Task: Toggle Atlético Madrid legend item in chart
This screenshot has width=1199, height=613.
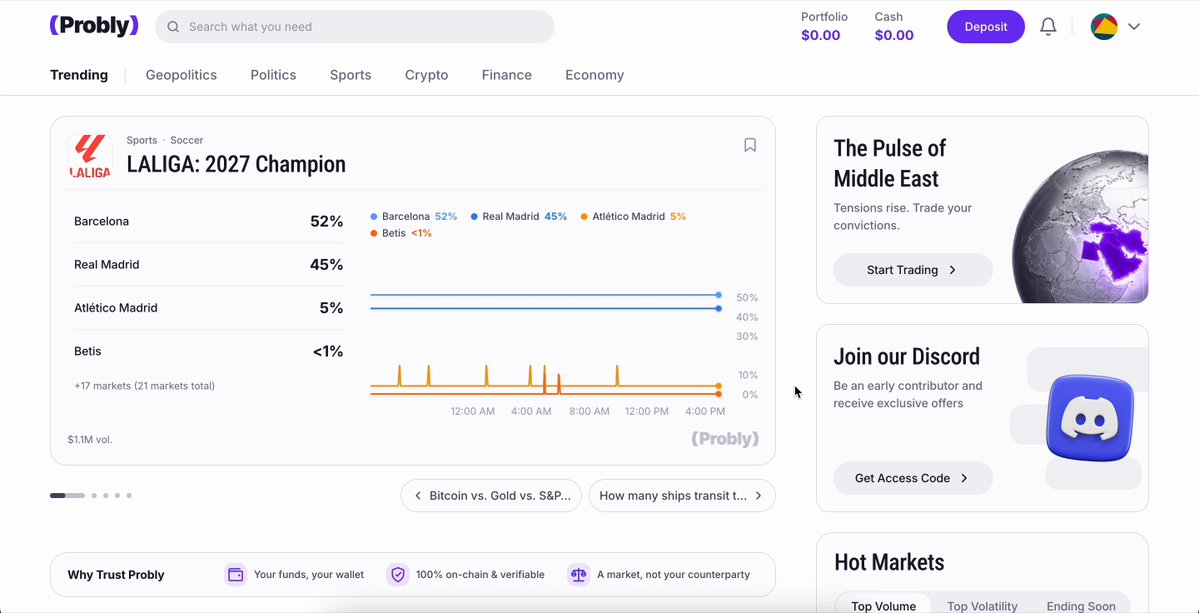Action: point(633,216)
